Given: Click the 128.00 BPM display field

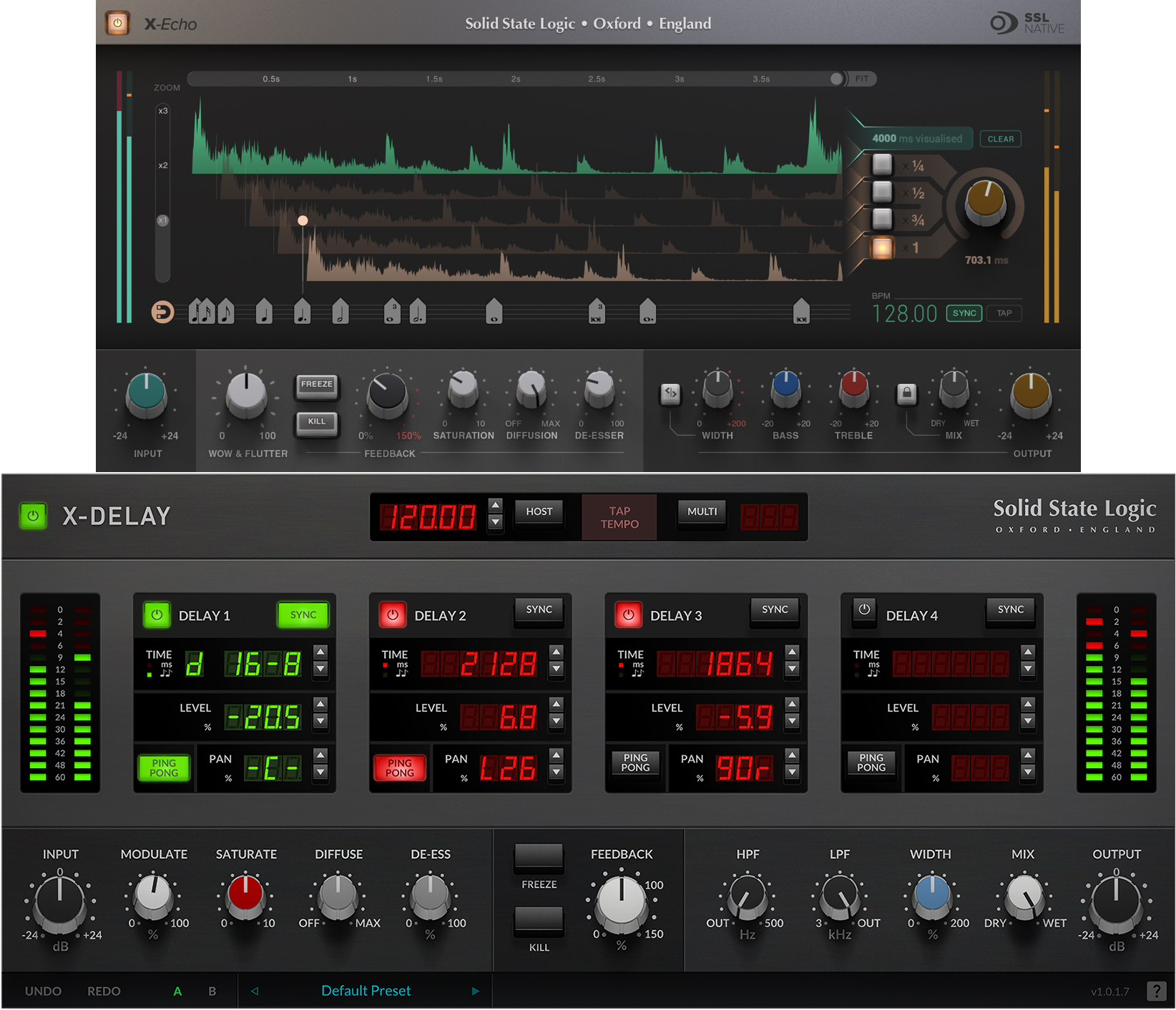Looking at the screenshot, I should [x=905, y=313].
